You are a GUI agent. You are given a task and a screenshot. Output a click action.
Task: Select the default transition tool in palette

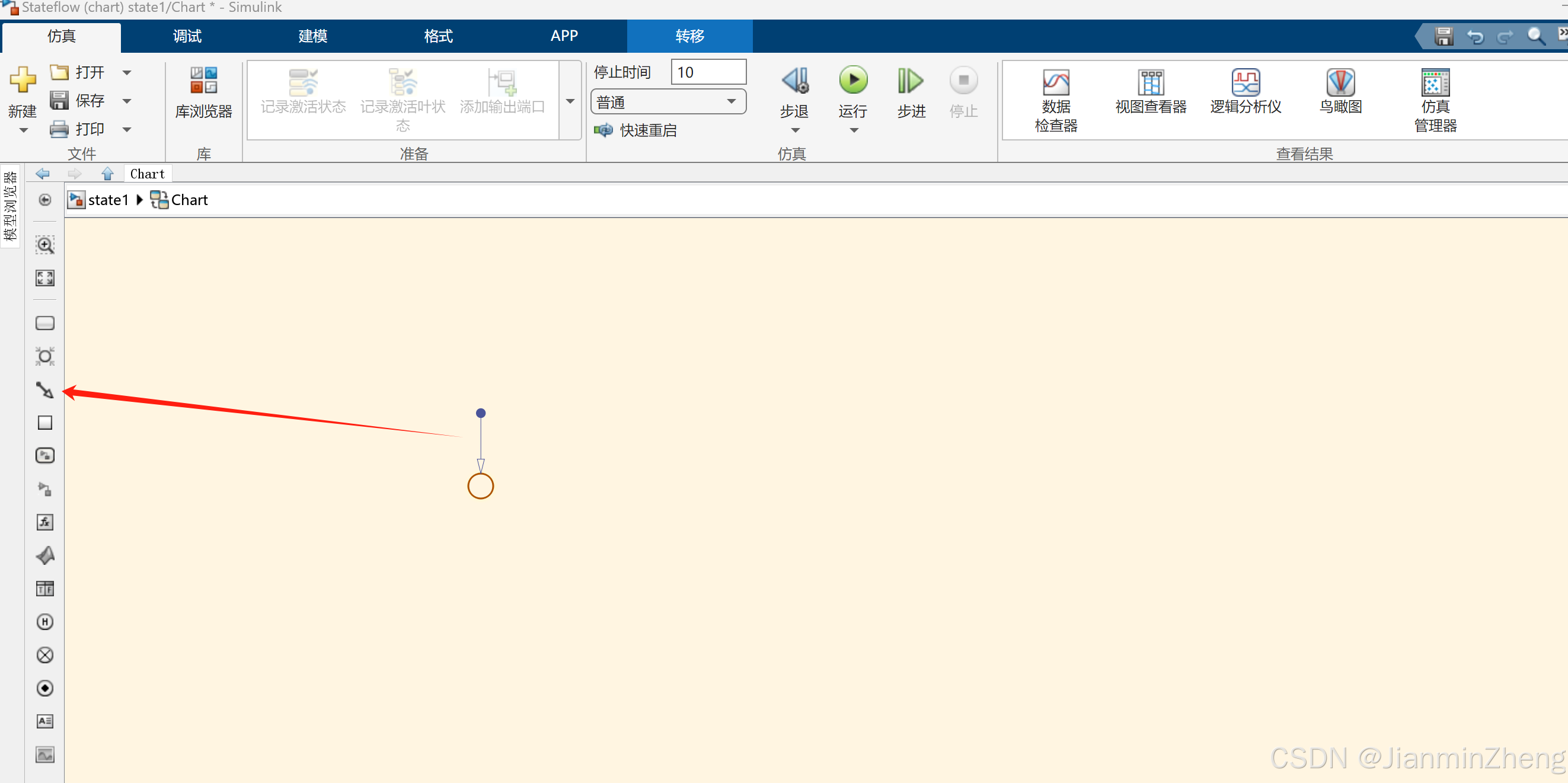click(44, 390)
